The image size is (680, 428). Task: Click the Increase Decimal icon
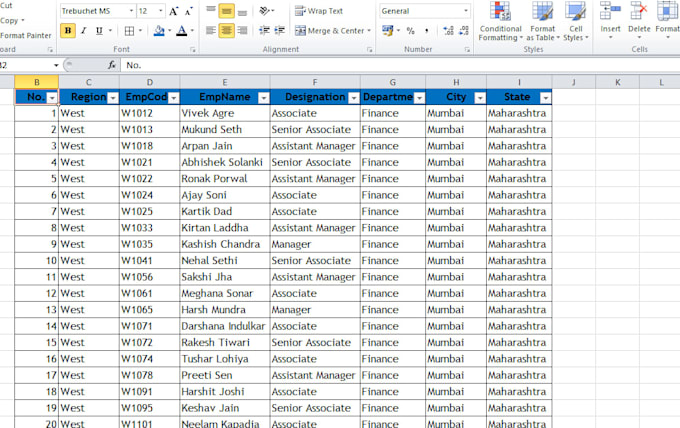click(448, 30)
